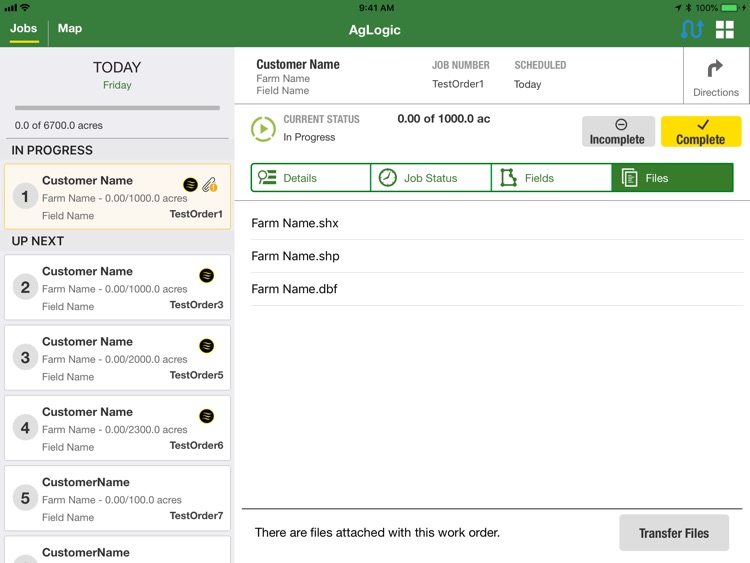Viewport: 750px width, 563px height.
Task: Click the product icon on TestOrder1 card
Action: point(190,184)
